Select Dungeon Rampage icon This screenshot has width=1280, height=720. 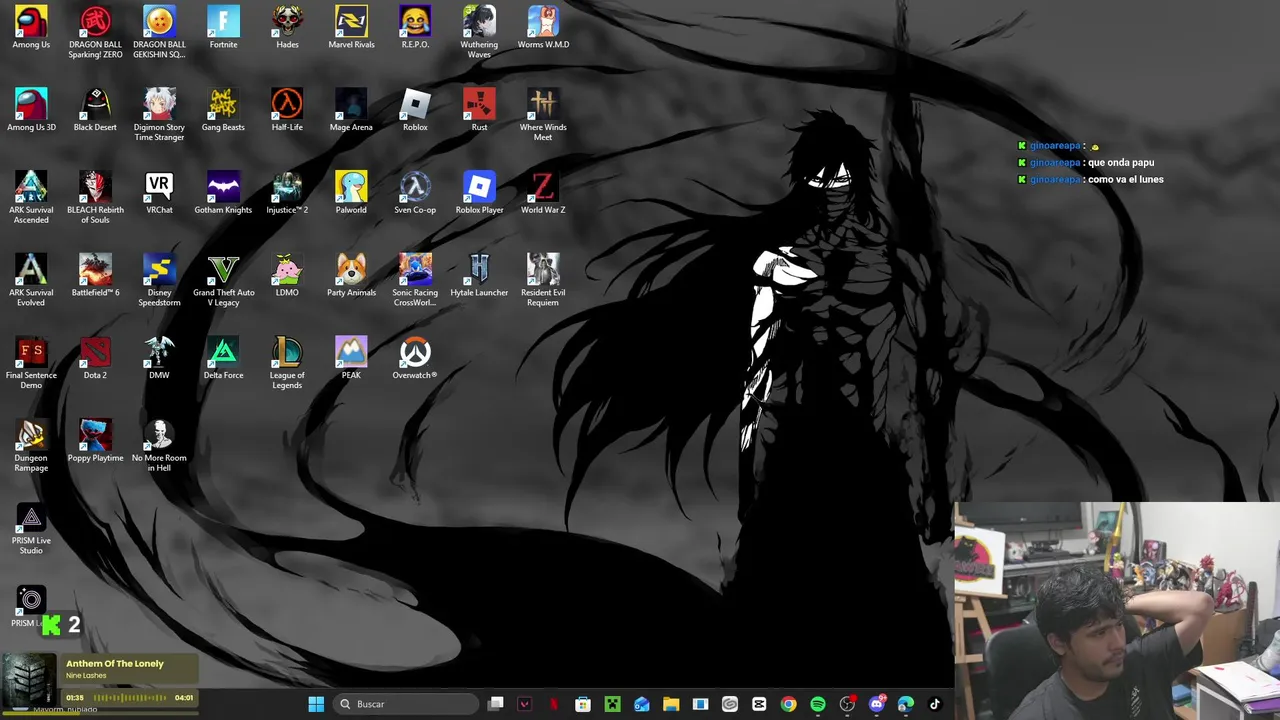coord(31,447)
